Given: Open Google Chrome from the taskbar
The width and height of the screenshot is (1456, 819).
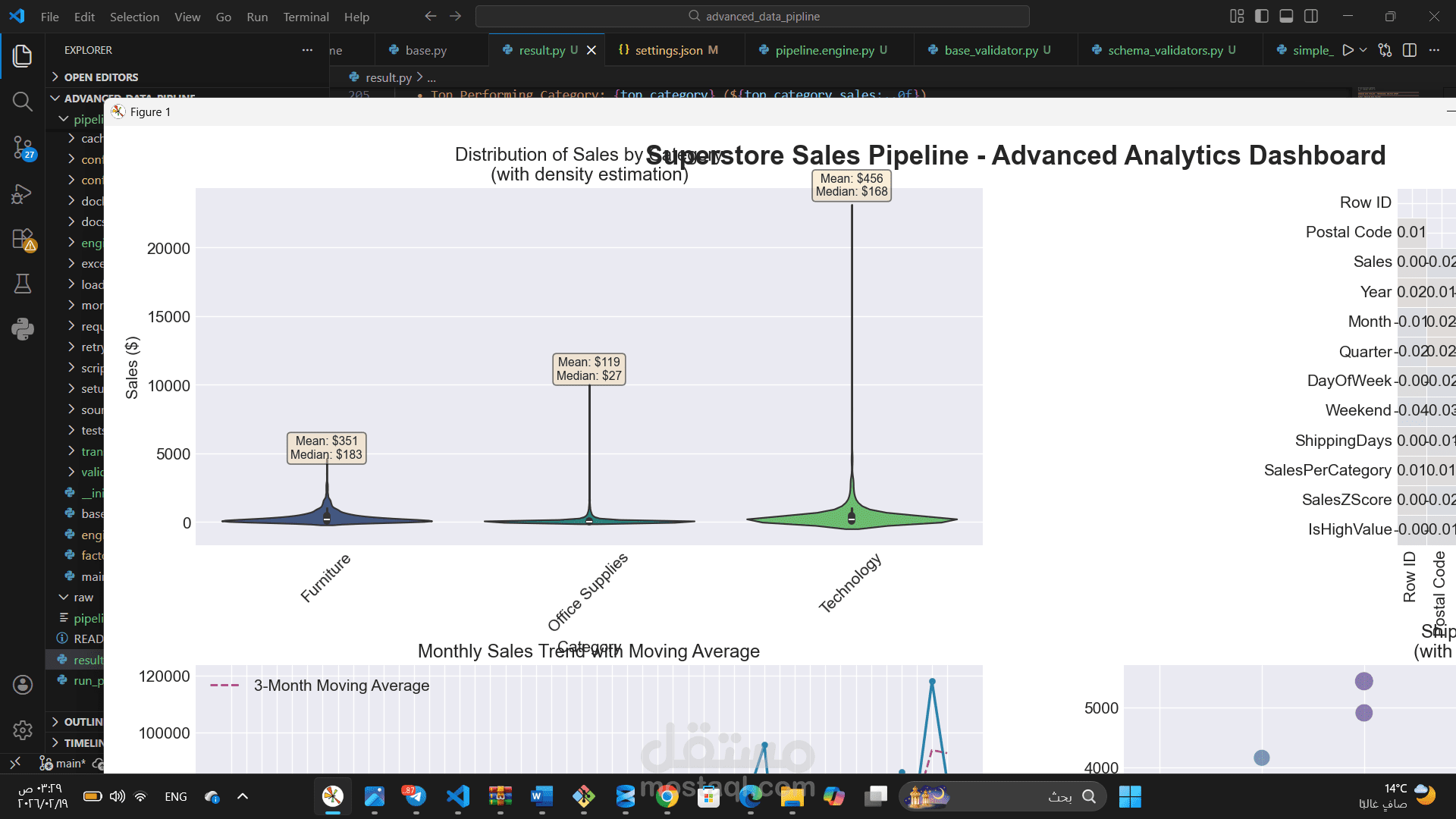Looking at the screenshot, I should click(667, 796).
